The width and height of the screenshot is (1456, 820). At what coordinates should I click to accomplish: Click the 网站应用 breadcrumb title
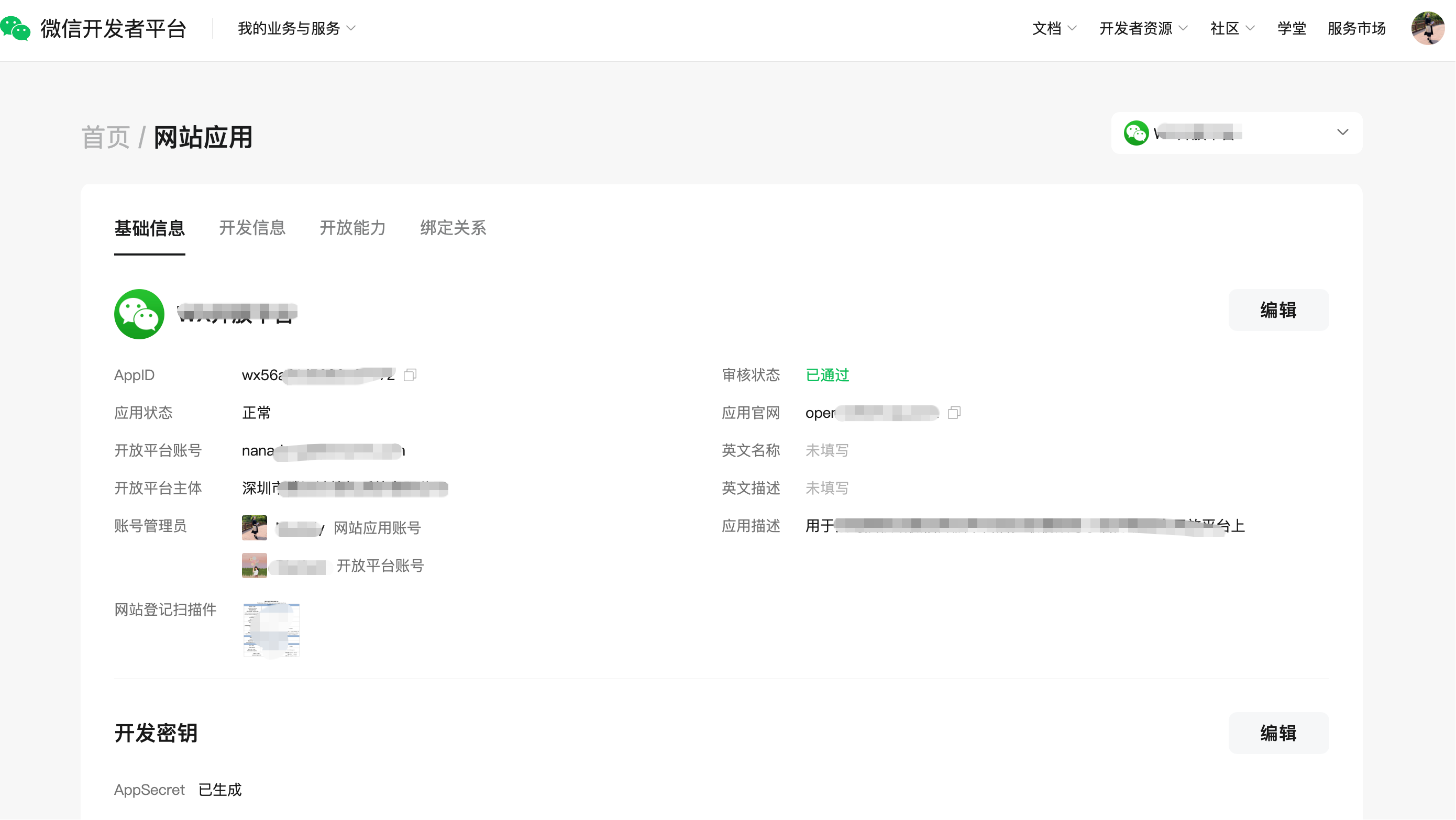(203, 137)
